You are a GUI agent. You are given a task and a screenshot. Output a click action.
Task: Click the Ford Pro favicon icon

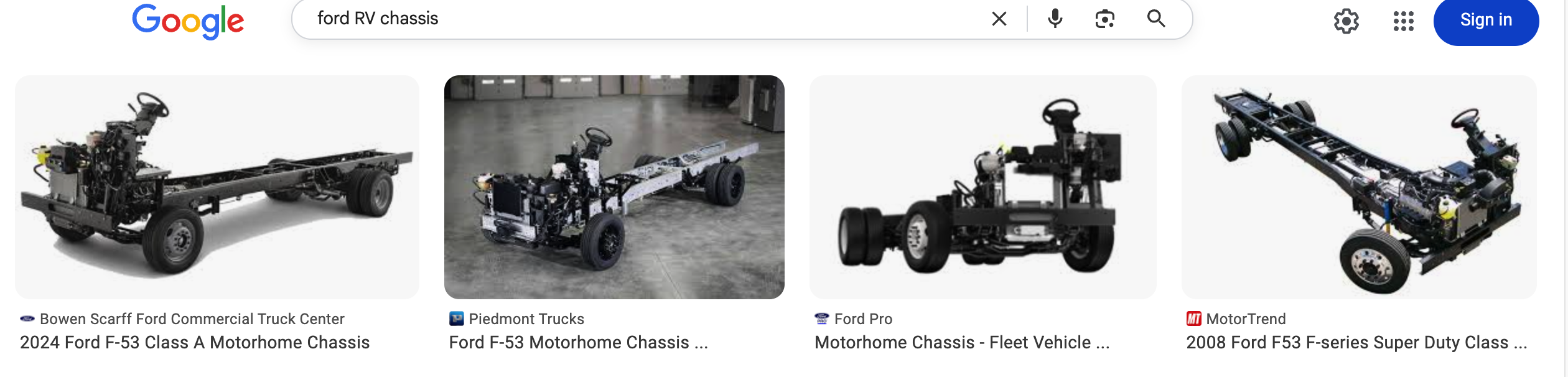click(822, 319)
